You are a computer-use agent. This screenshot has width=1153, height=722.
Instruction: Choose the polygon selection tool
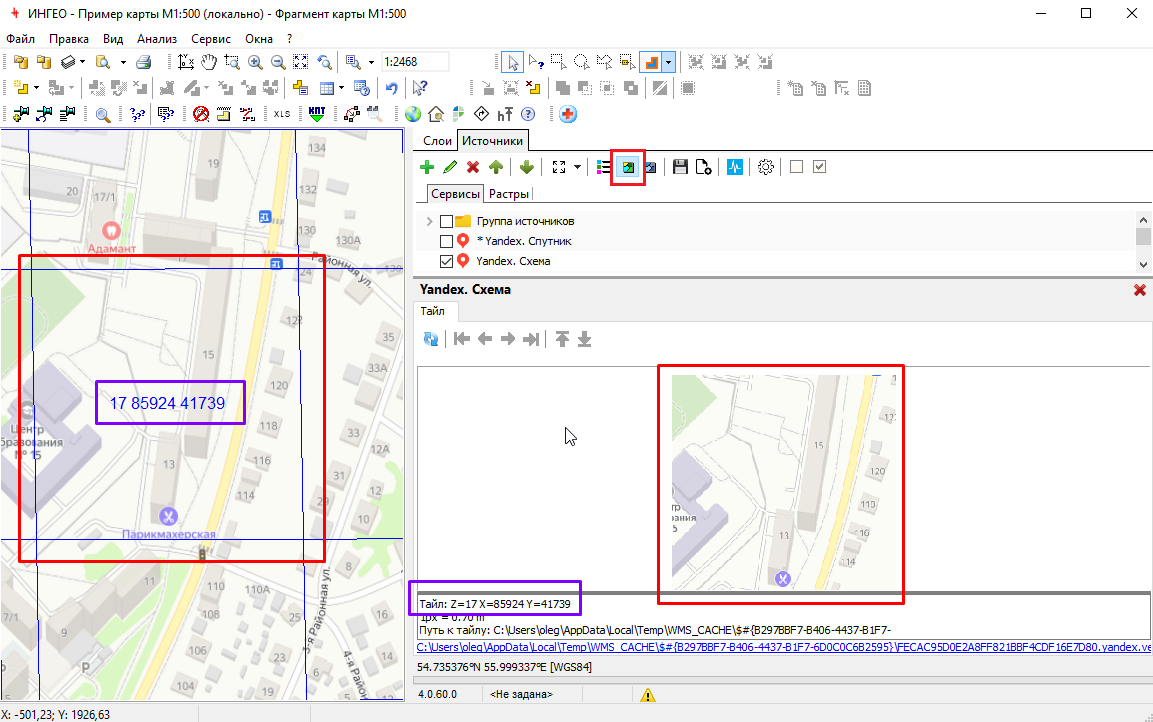click(x=604, y=62)
